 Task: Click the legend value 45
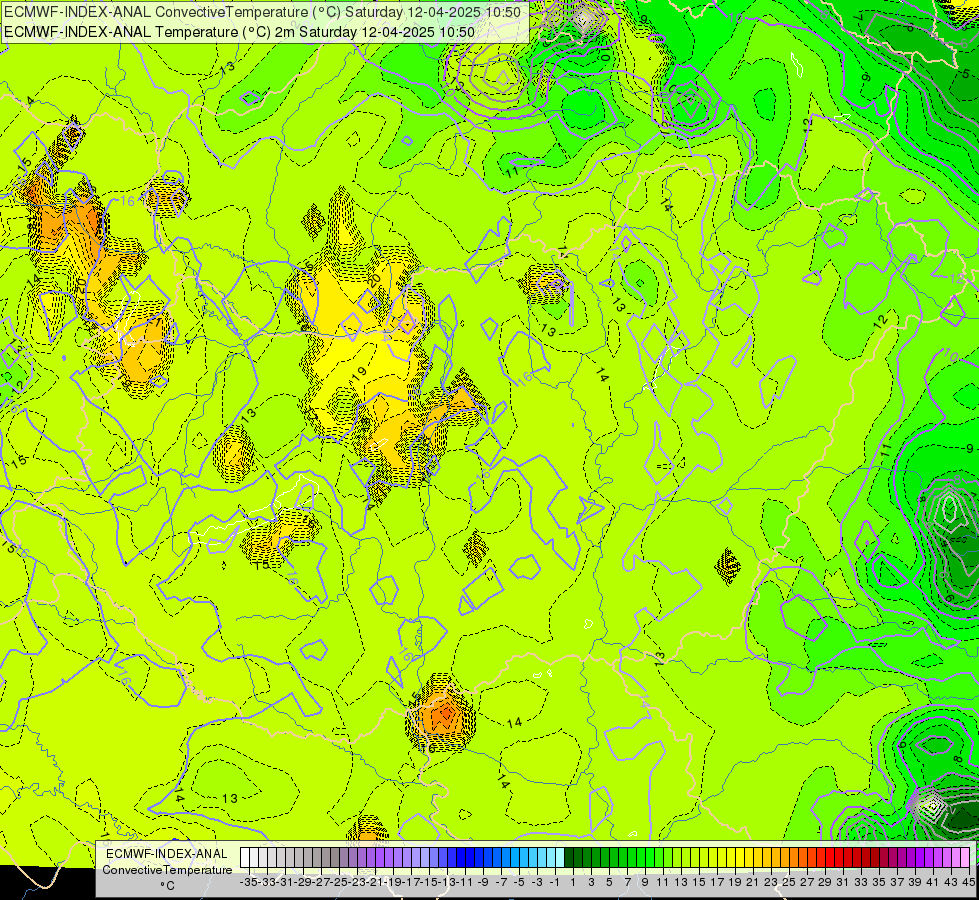968,882
